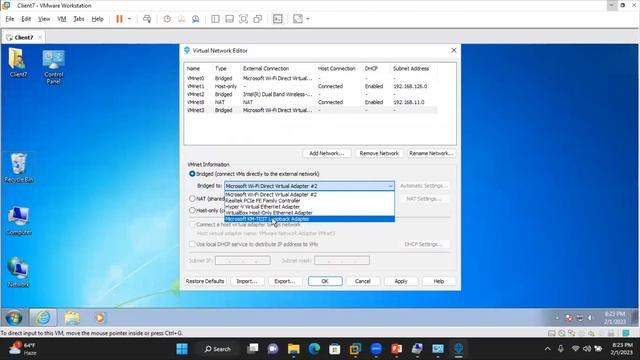
Task: Click the Windows 11 Start button
Action: coord(182,349)
